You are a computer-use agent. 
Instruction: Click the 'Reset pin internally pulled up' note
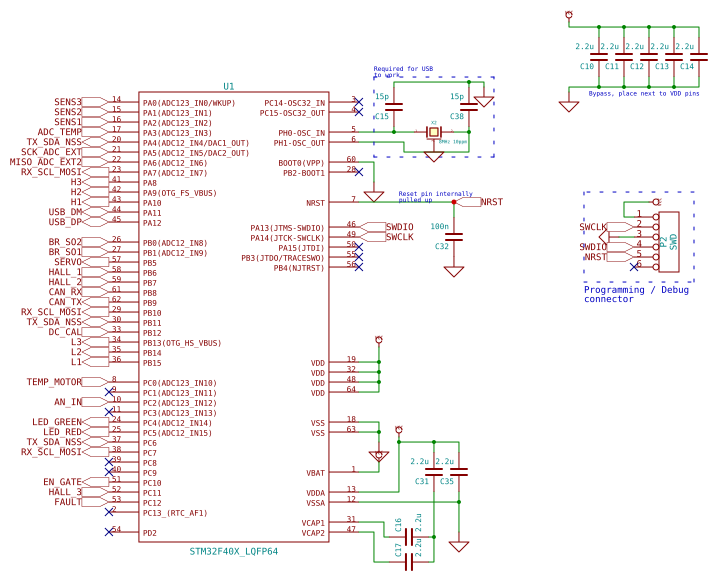(435, 197)
